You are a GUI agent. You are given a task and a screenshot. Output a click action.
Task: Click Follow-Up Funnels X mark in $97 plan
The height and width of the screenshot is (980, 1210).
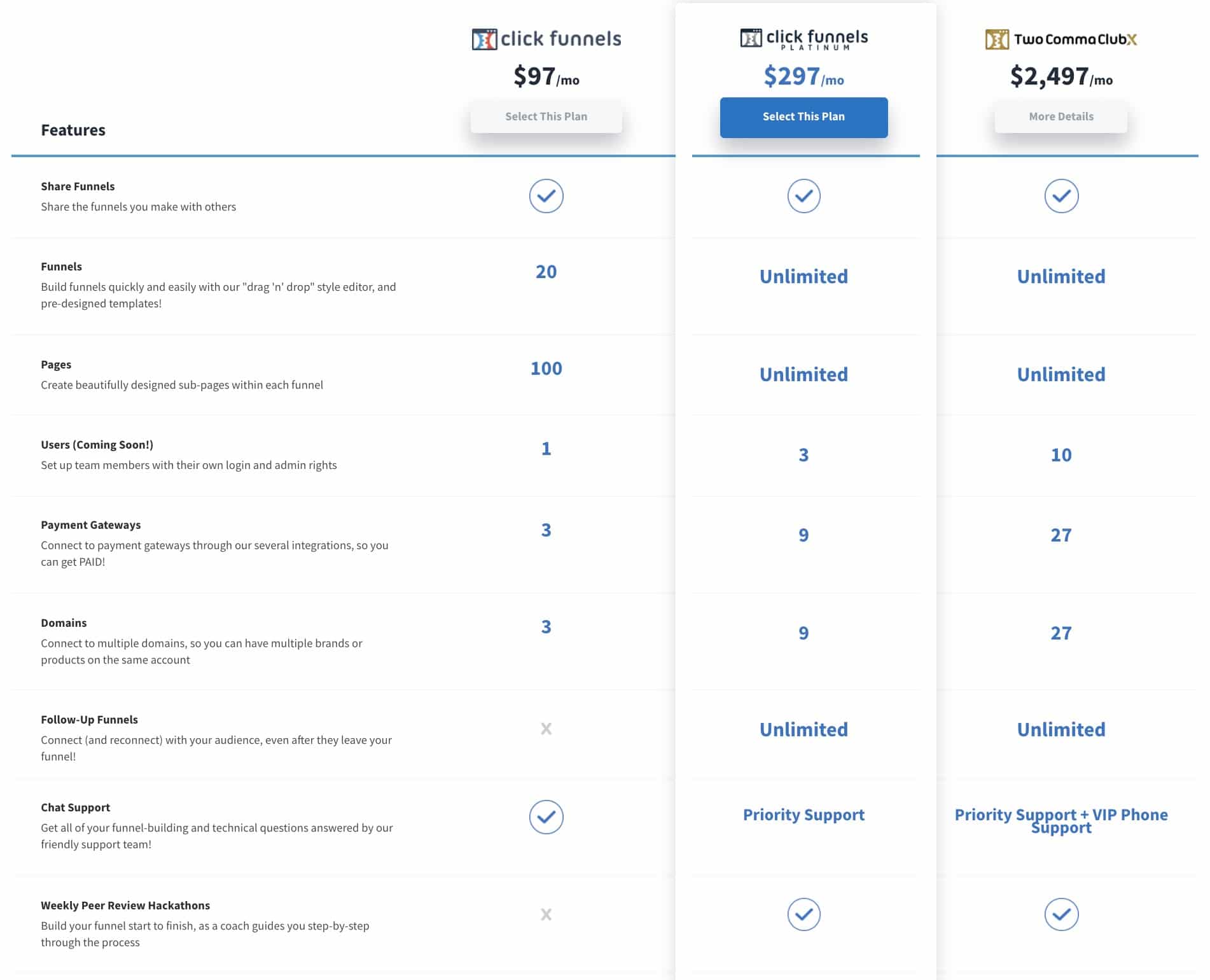pos(546,729)
